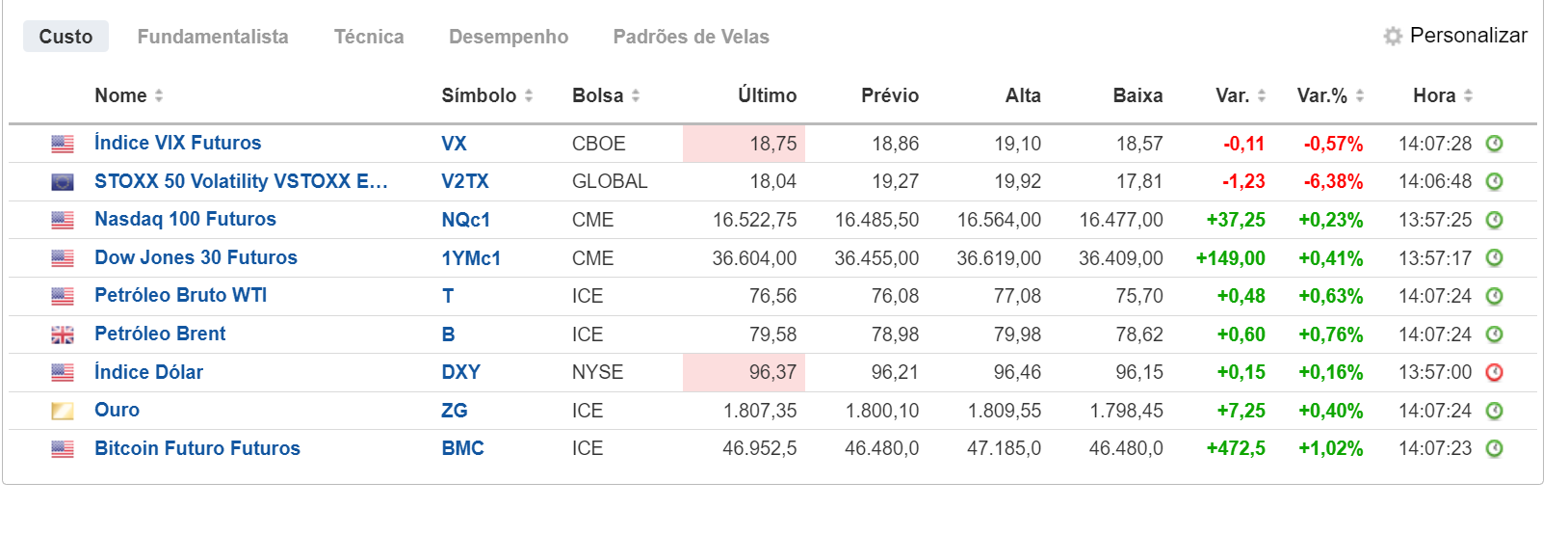
Task: Click the DXY symbol link
Action: pos(460,372)
